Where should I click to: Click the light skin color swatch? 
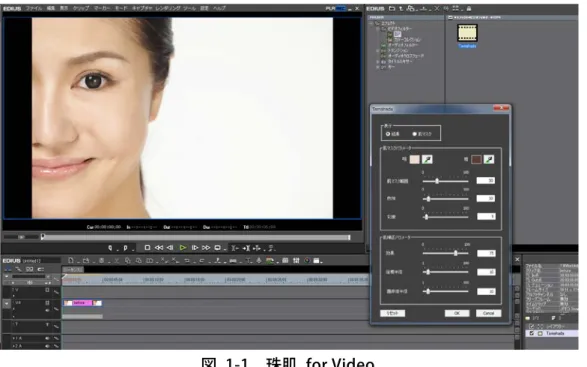pyautogui.click(x=414, y=160)
